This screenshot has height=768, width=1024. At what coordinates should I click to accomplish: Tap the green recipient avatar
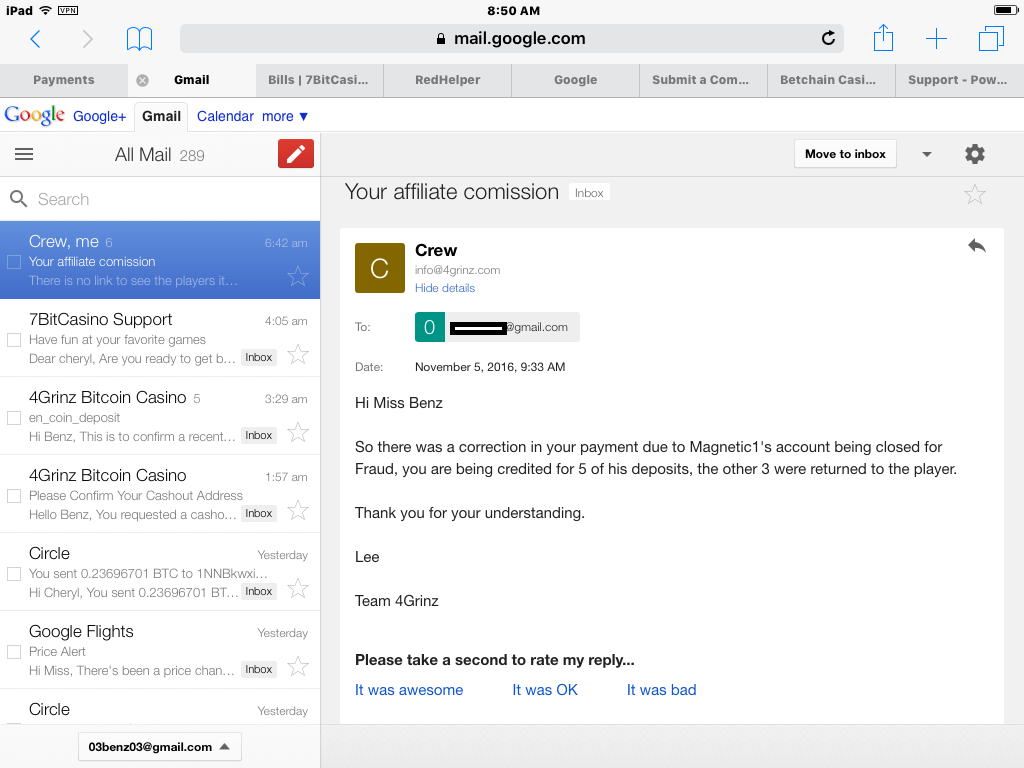coord(430,327)
